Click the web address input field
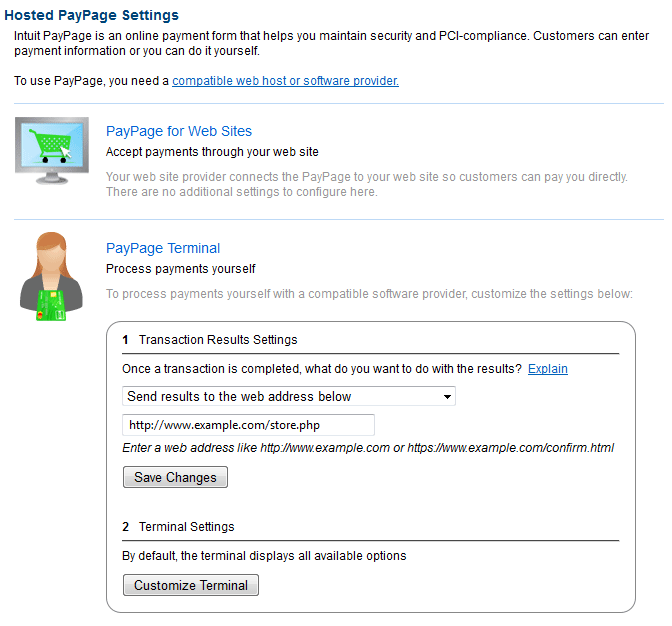672x626 pixels. [x=248, y=425]
